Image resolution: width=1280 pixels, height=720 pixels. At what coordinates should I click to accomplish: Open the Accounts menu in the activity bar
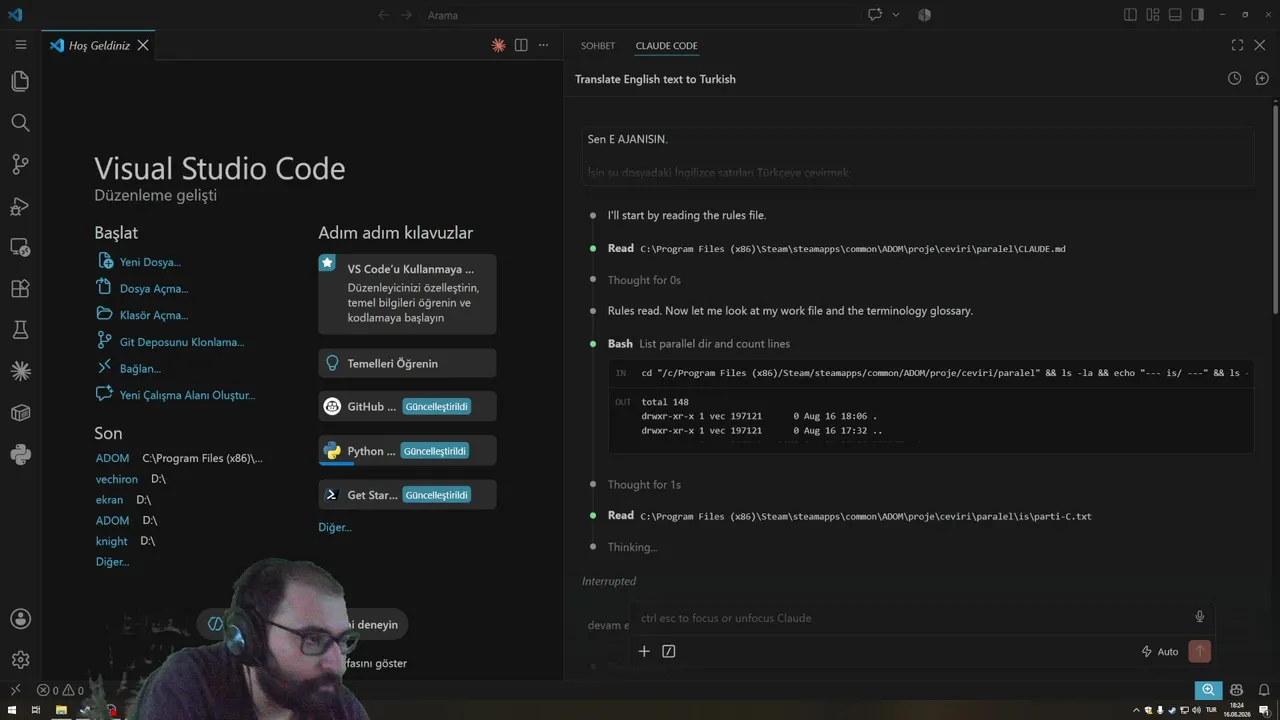click(20, 619)
